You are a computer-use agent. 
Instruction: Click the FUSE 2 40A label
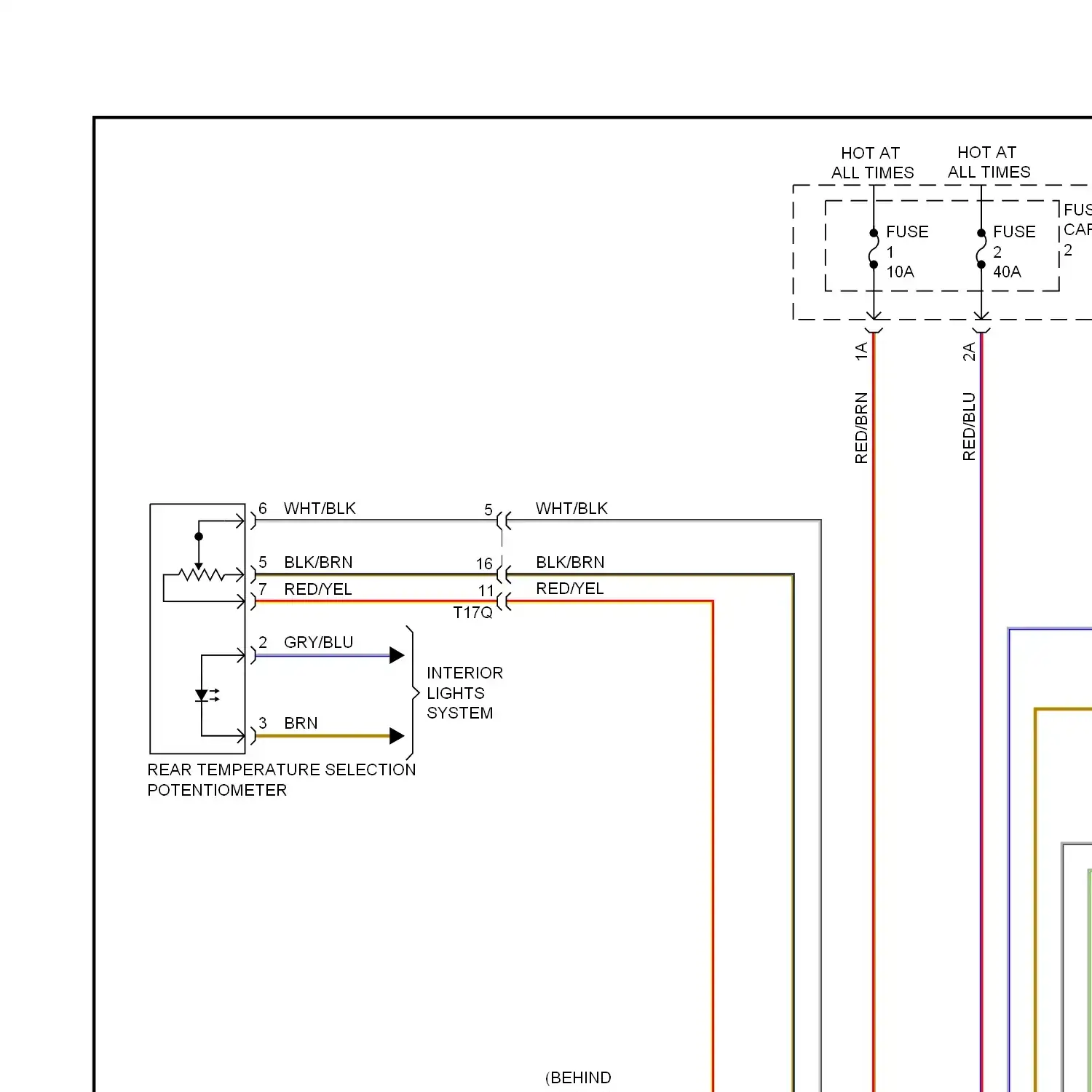pyautogui.click(x=1014, y=252)
